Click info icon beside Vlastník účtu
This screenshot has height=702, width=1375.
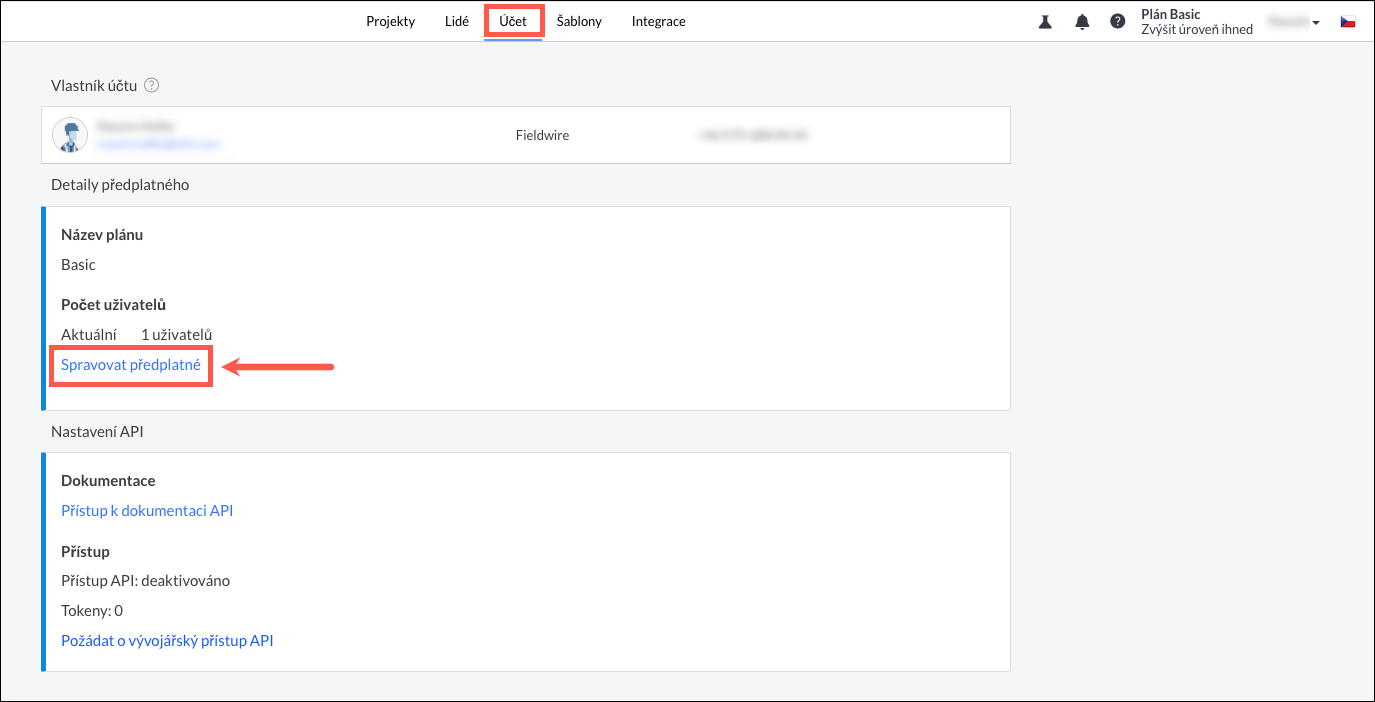(x=152, y=85)
